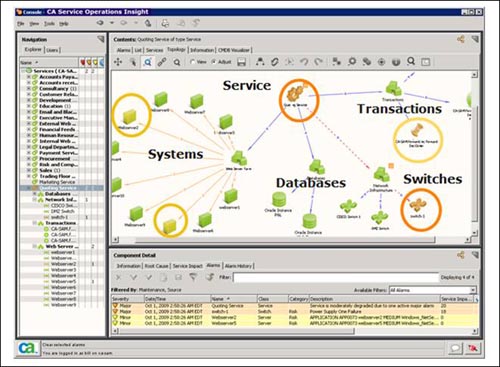The height and width of the screenshot is (367, 500).
Task: Expand the Accounts Payable service node
Action: coord(29,77)
